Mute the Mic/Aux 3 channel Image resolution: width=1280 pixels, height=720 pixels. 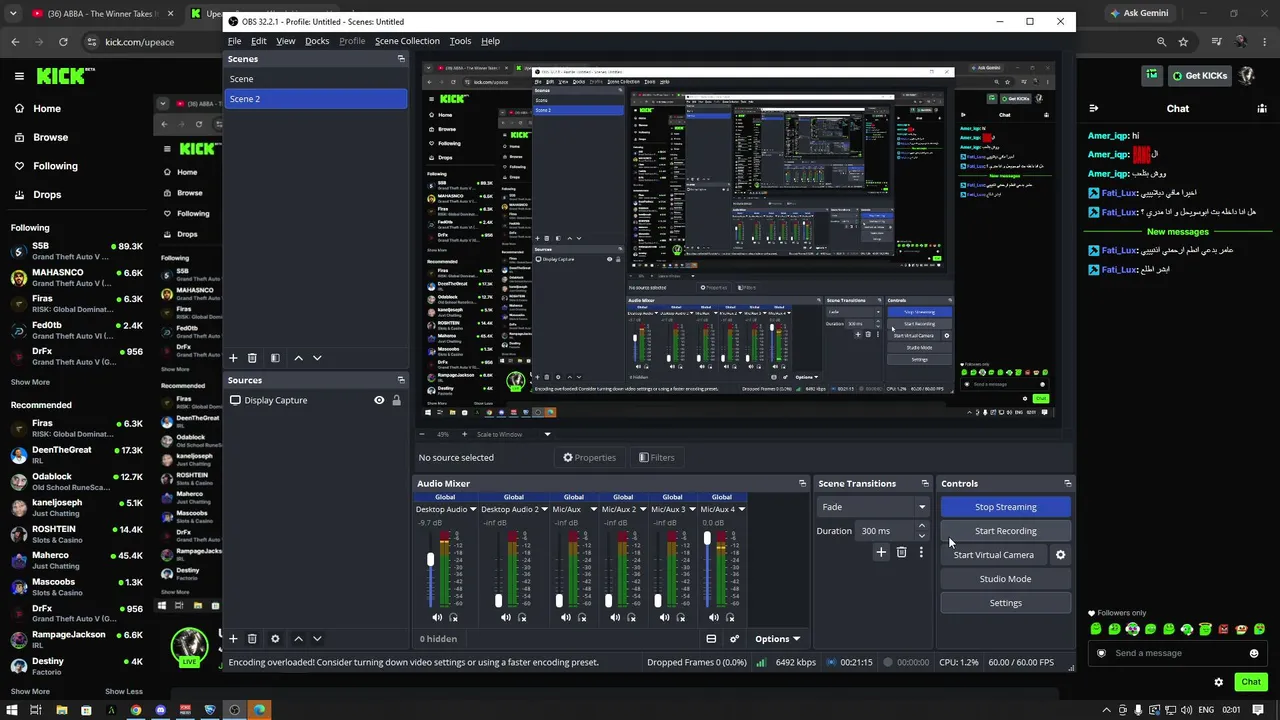tap(664, 618)
